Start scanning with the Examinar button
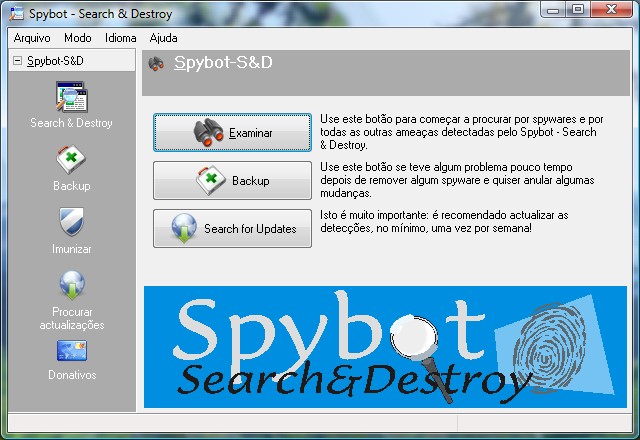 click(x=232, y=133)
